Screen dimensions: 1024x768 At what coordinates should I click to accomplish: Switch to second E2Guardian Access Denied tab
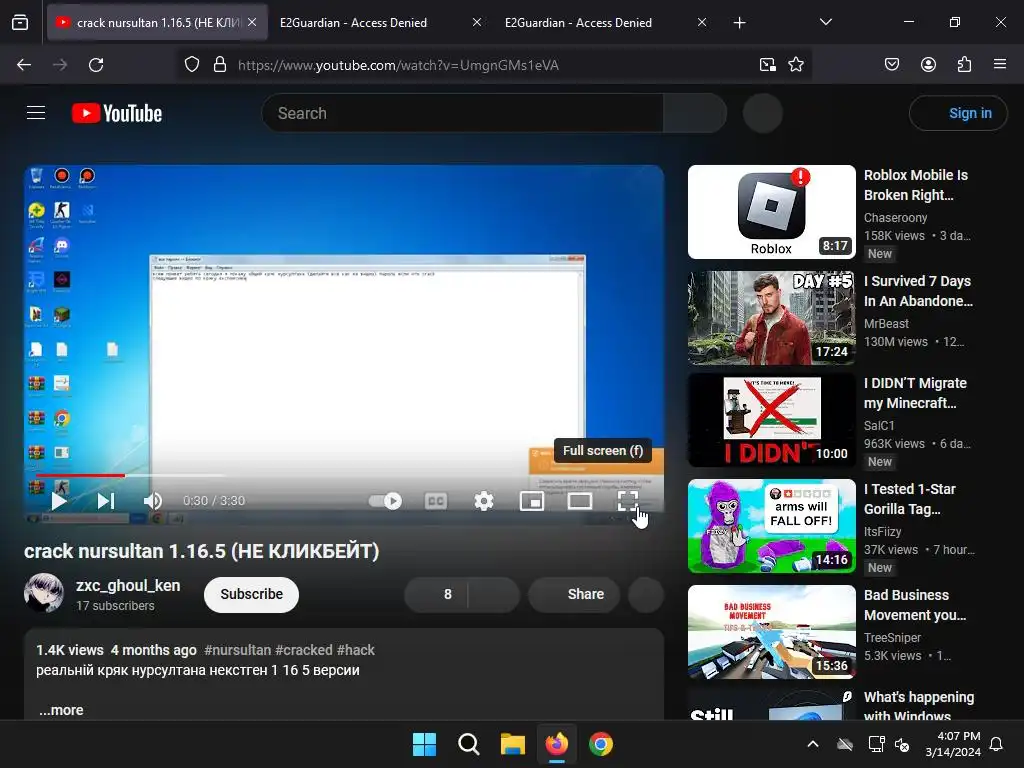578,22
